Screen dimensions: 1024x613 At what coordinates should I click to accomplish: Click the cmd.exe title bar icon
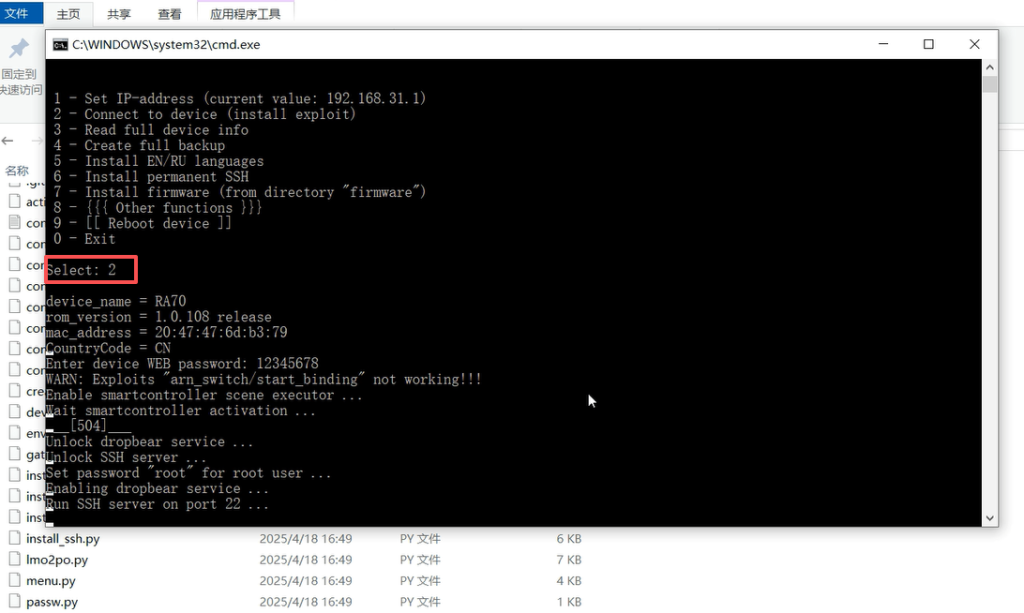(60, 45)
